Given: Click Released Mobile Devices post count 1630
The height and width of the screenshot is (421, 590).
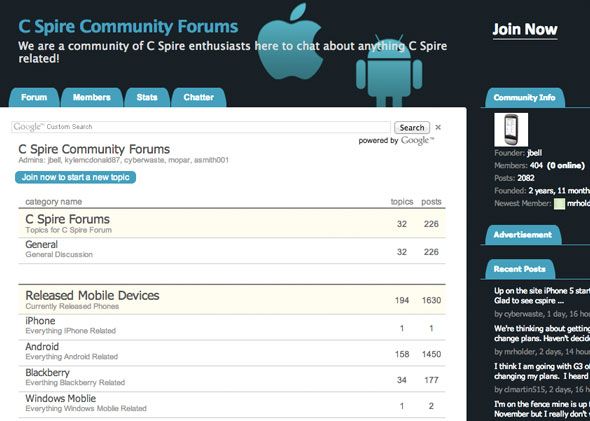Looking at the screenshot, I should (x=431, y=300).
